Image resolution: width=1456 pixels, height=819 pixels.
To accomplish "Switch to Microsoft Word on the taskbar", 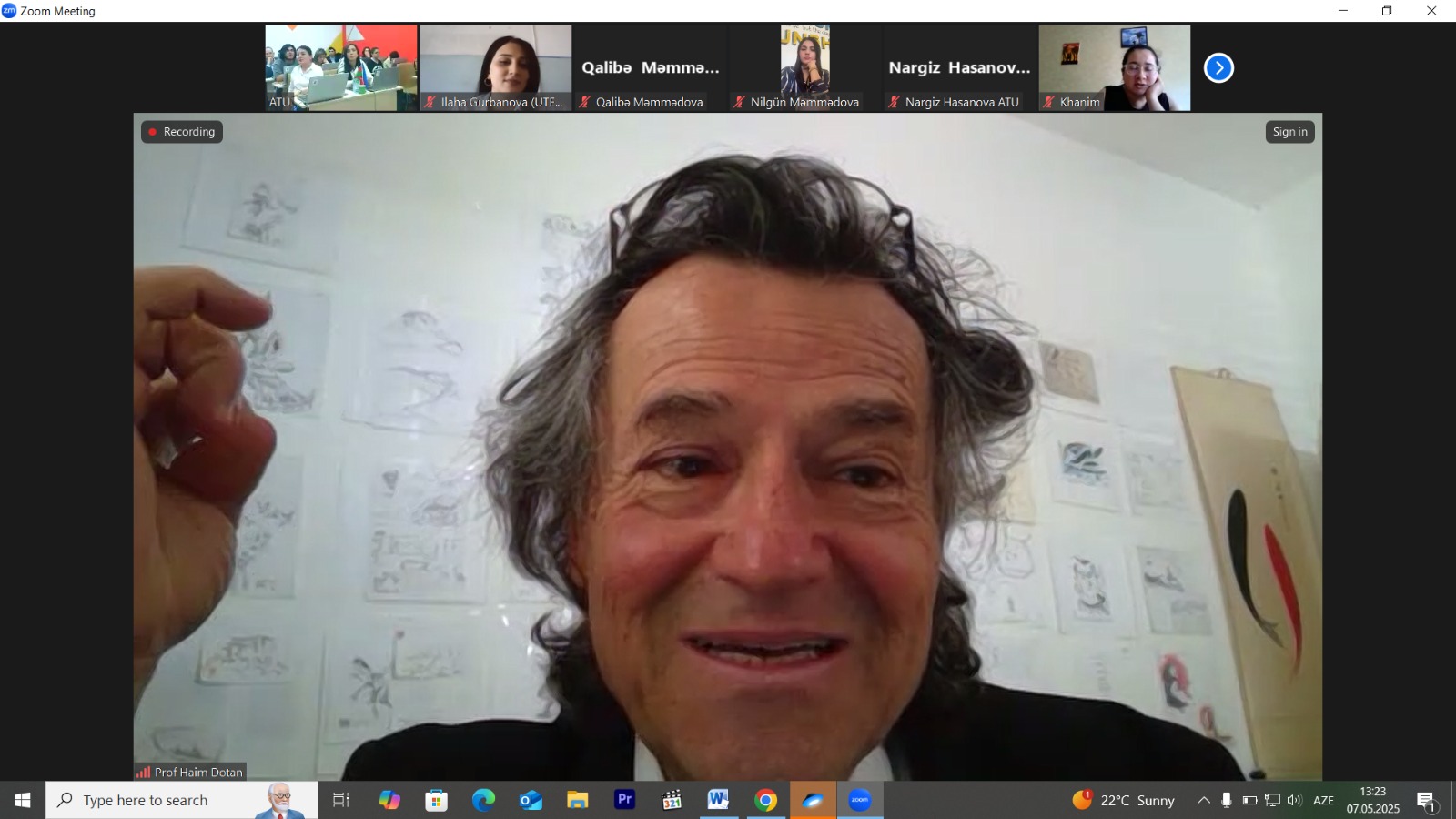I will [x=719, y=800].
